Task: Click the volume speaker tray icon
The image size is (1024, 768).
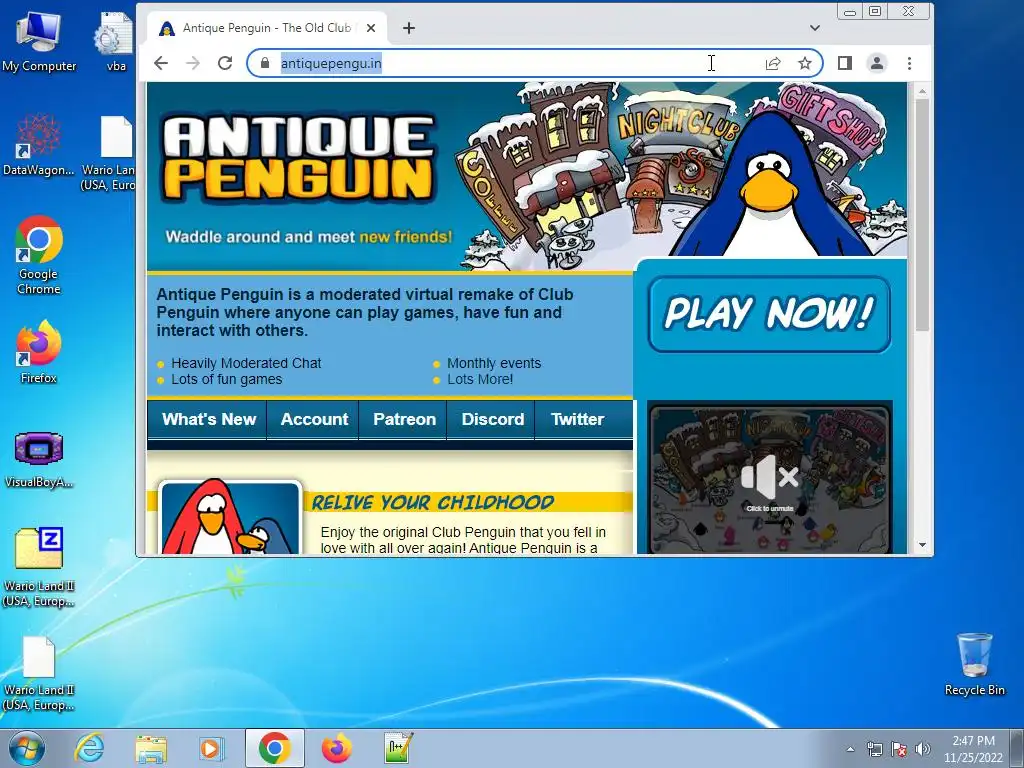Action: click(x=922, y=749)
